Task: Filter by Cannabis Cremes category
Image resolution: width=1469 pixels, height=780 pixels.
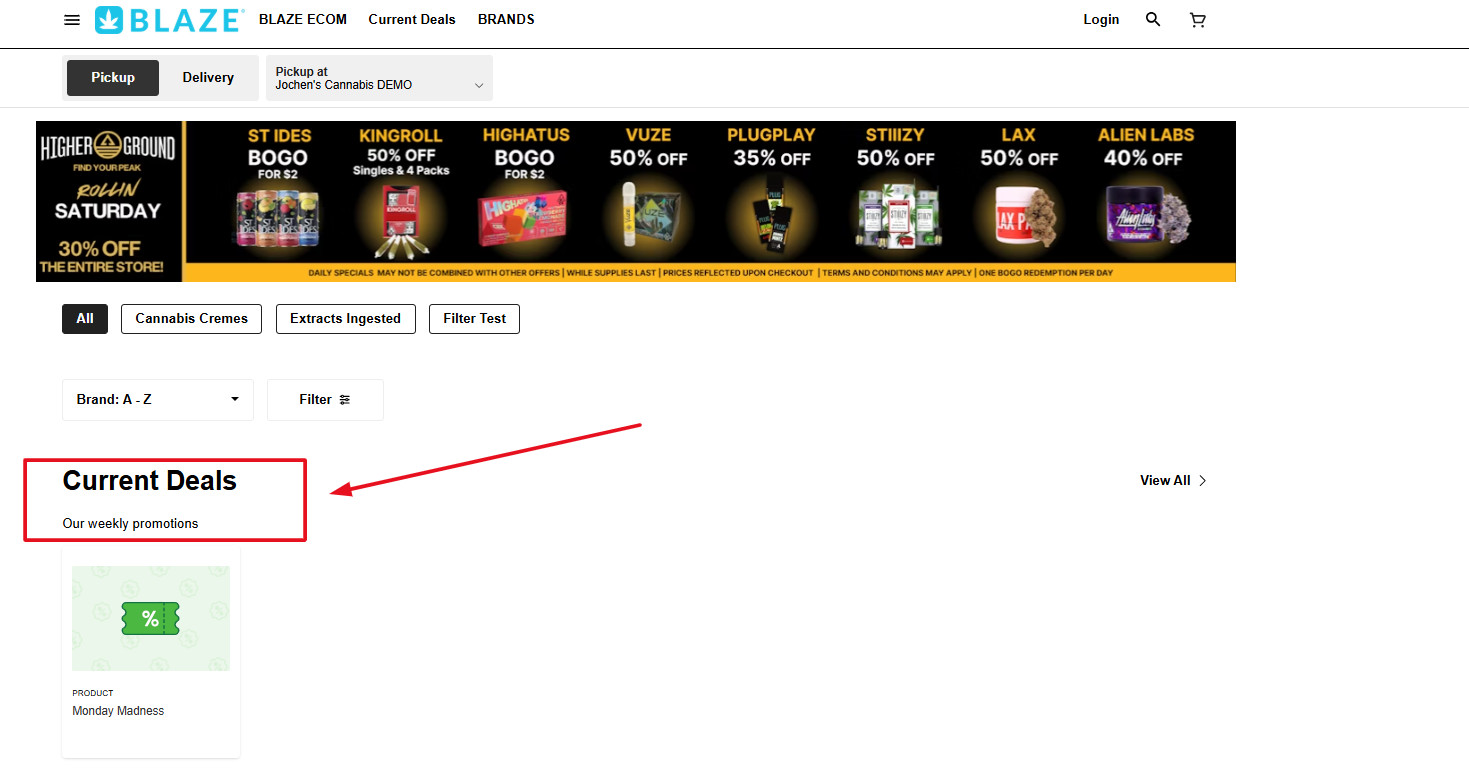Action: click(x=191, y=319)
